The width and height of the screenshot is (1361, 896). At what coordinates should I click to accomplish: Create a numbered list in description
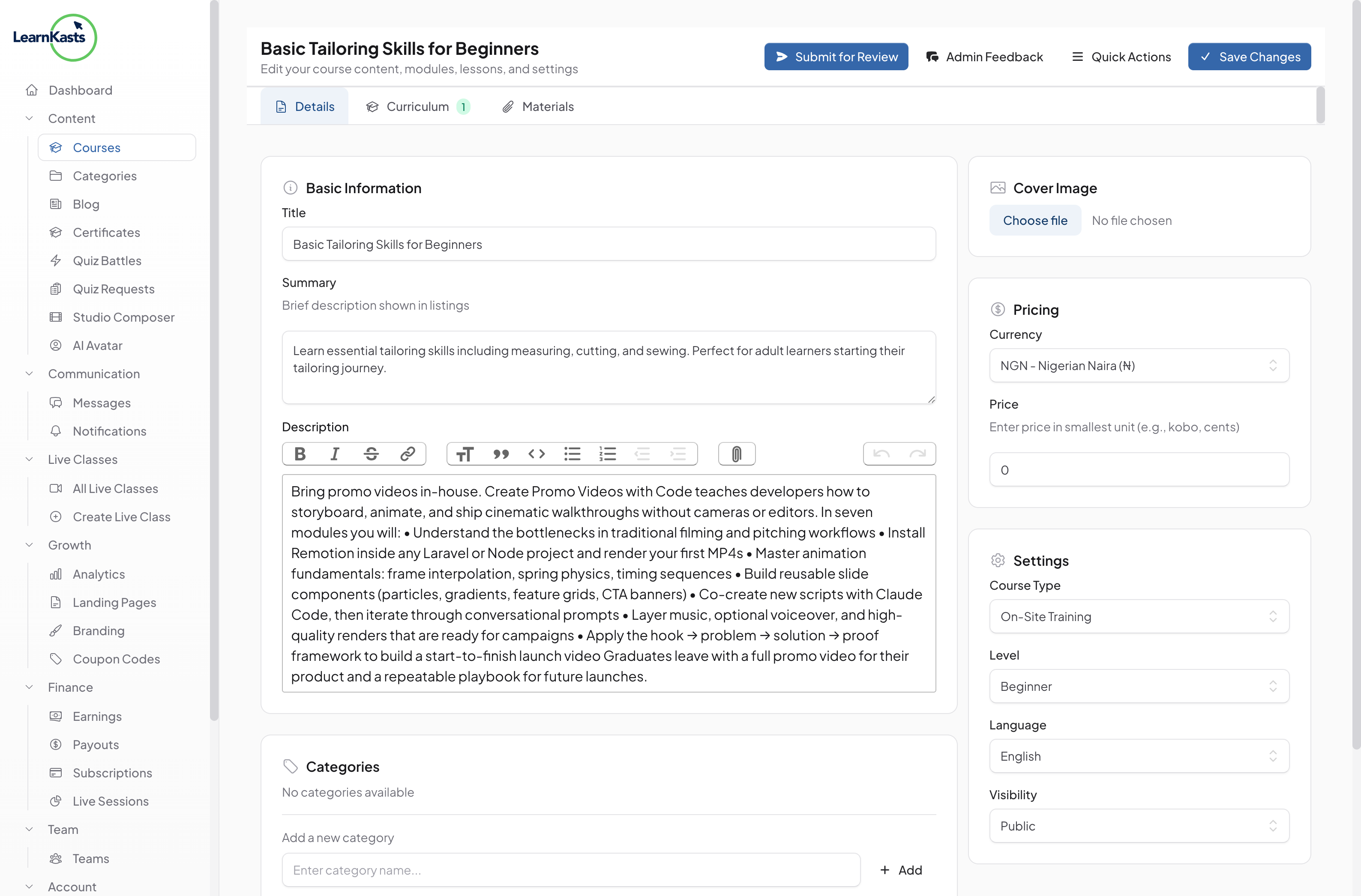coord(607,454)
